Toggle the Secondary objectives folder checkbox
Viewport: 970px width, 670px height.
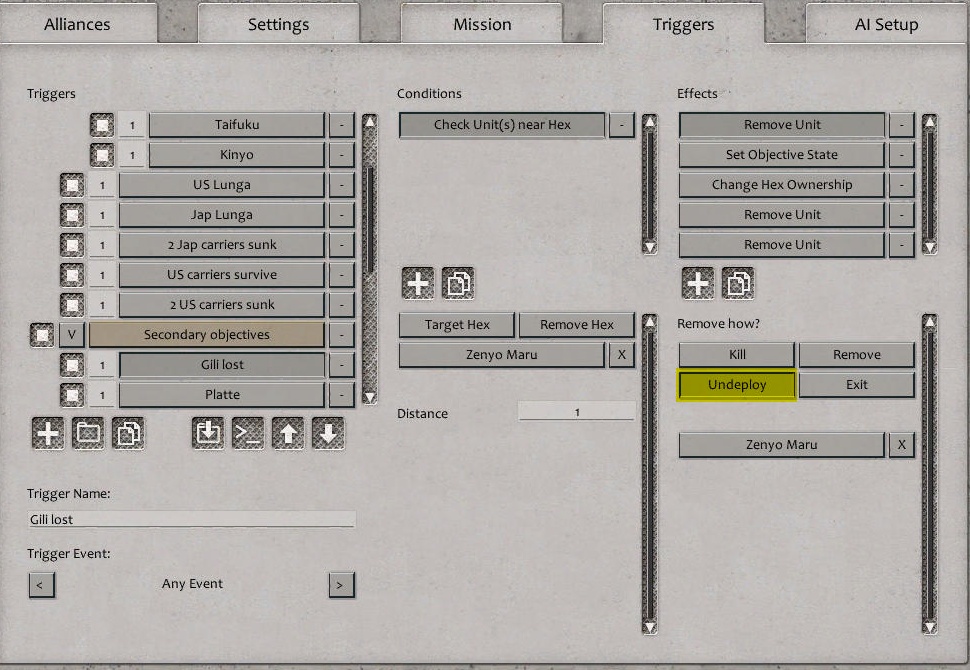pos(42,335)
